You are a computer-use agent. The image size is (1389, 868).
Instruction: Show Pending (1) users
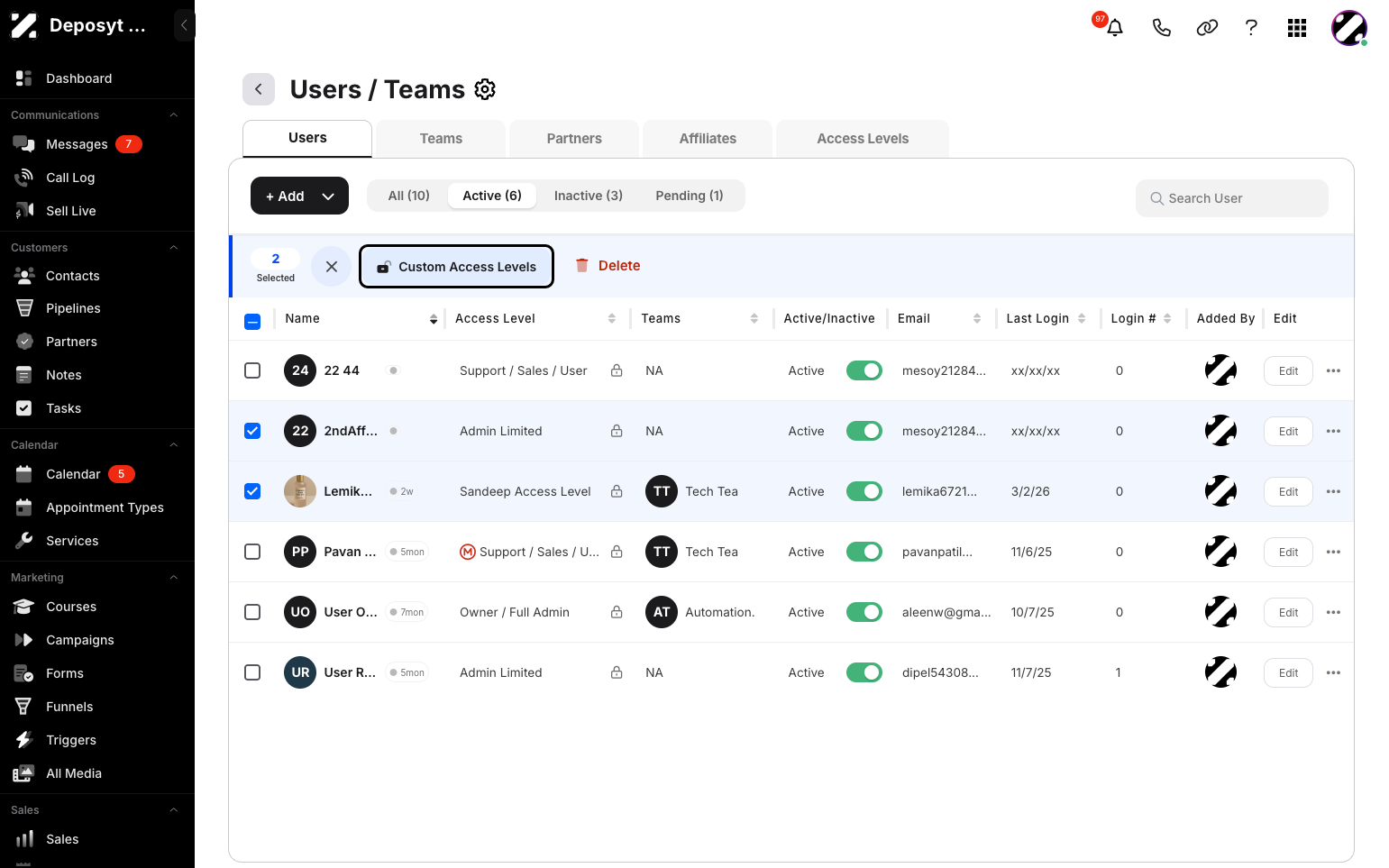point(690,196)
